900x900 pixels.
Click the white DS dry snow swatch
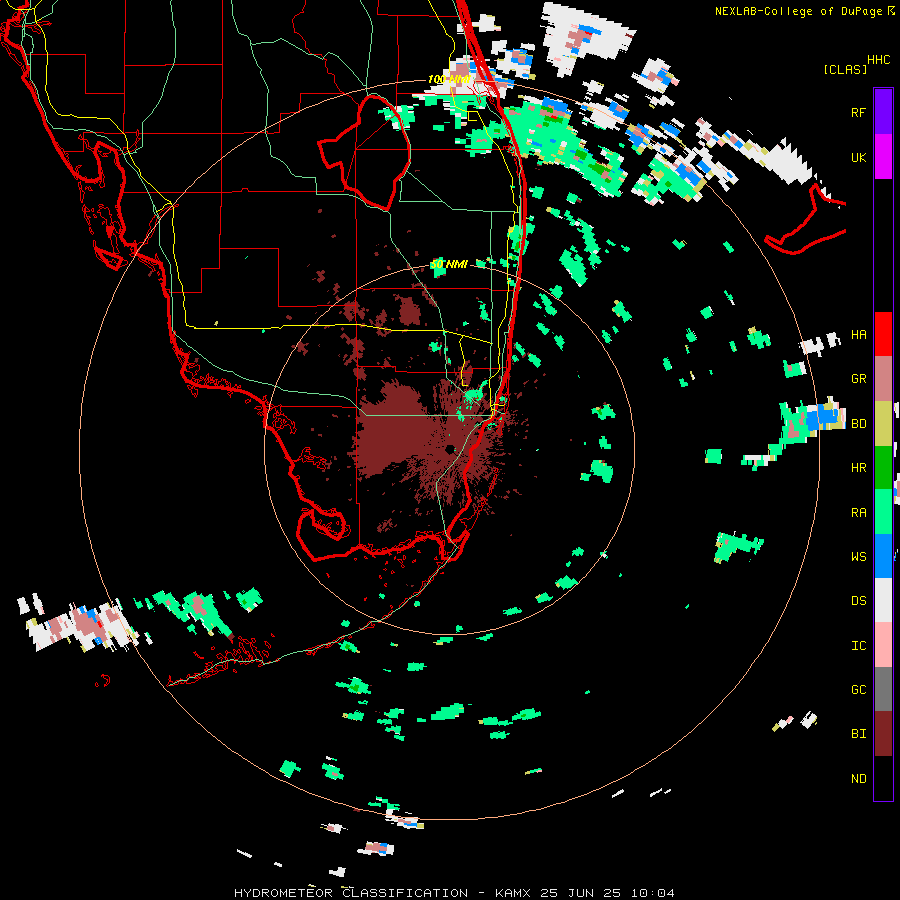[x=883, y=600]
